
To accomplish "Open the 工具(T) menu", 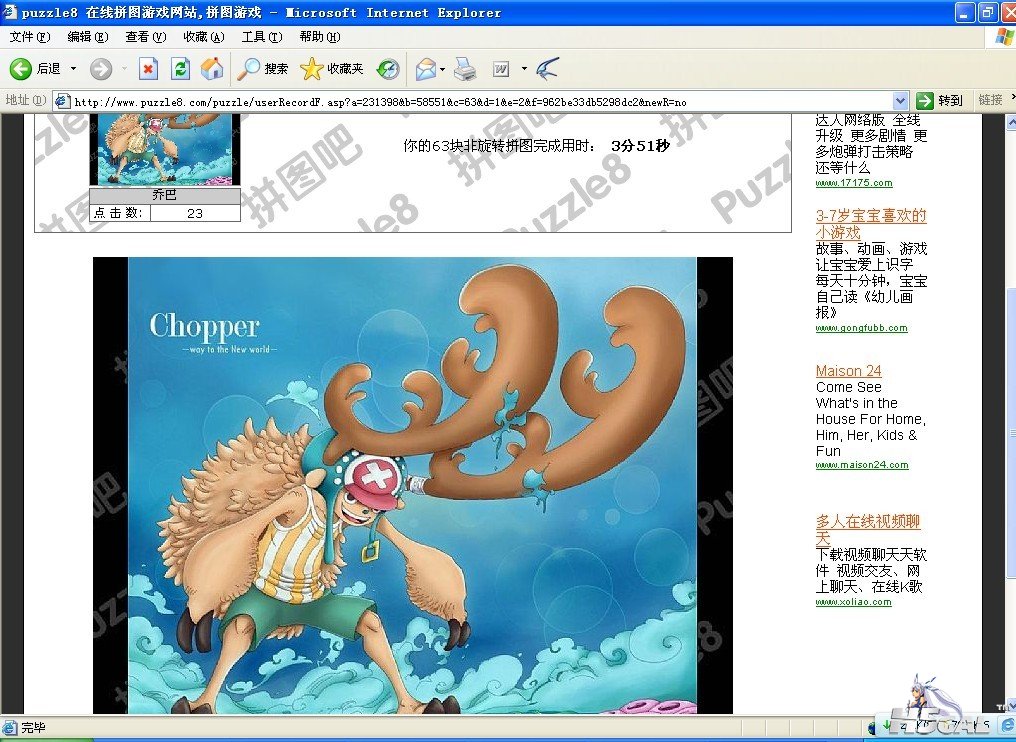I will point(261,37).
